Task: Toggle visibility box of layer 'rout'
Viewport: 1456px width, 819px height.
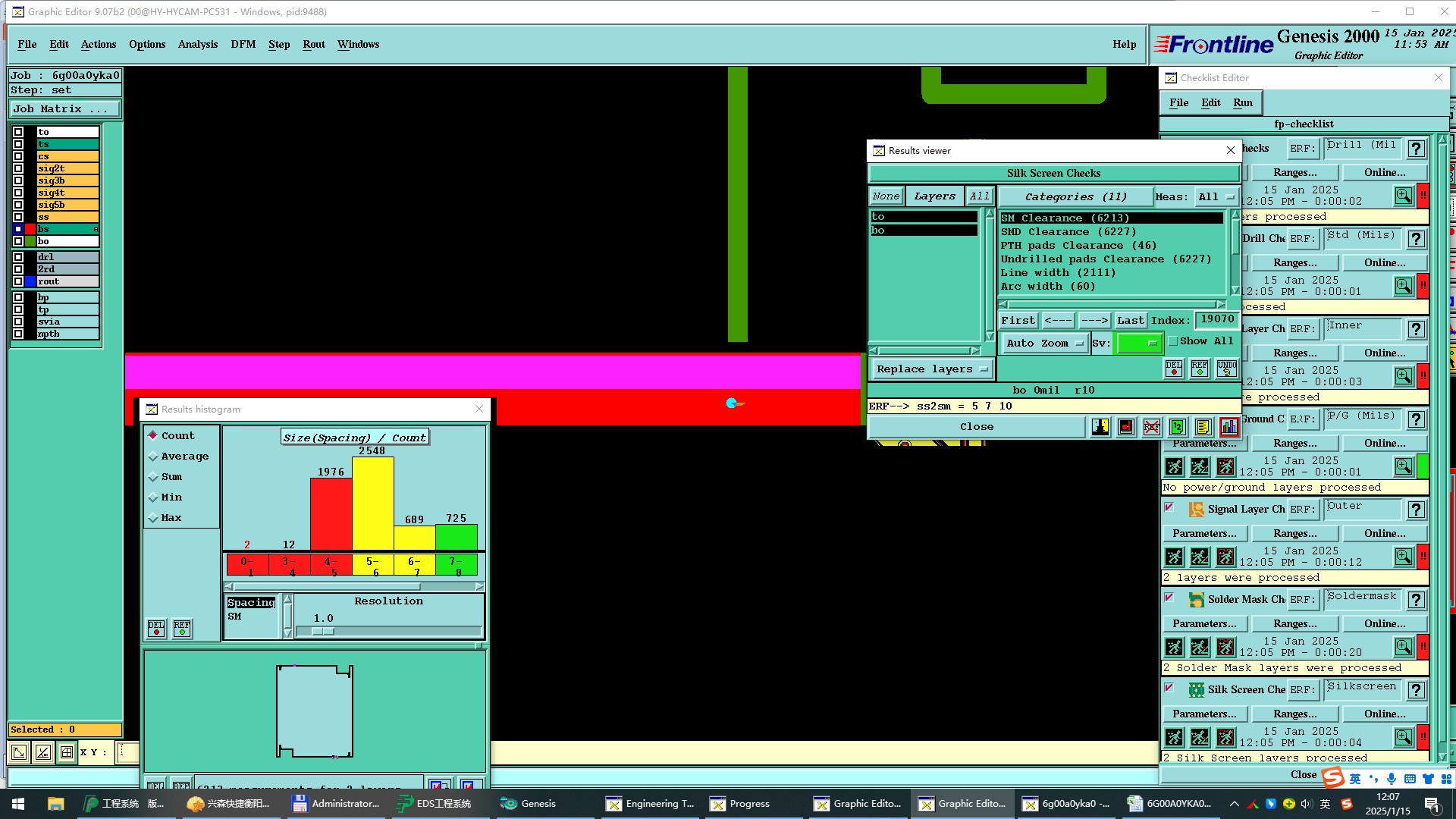Action: coord(18,281)
